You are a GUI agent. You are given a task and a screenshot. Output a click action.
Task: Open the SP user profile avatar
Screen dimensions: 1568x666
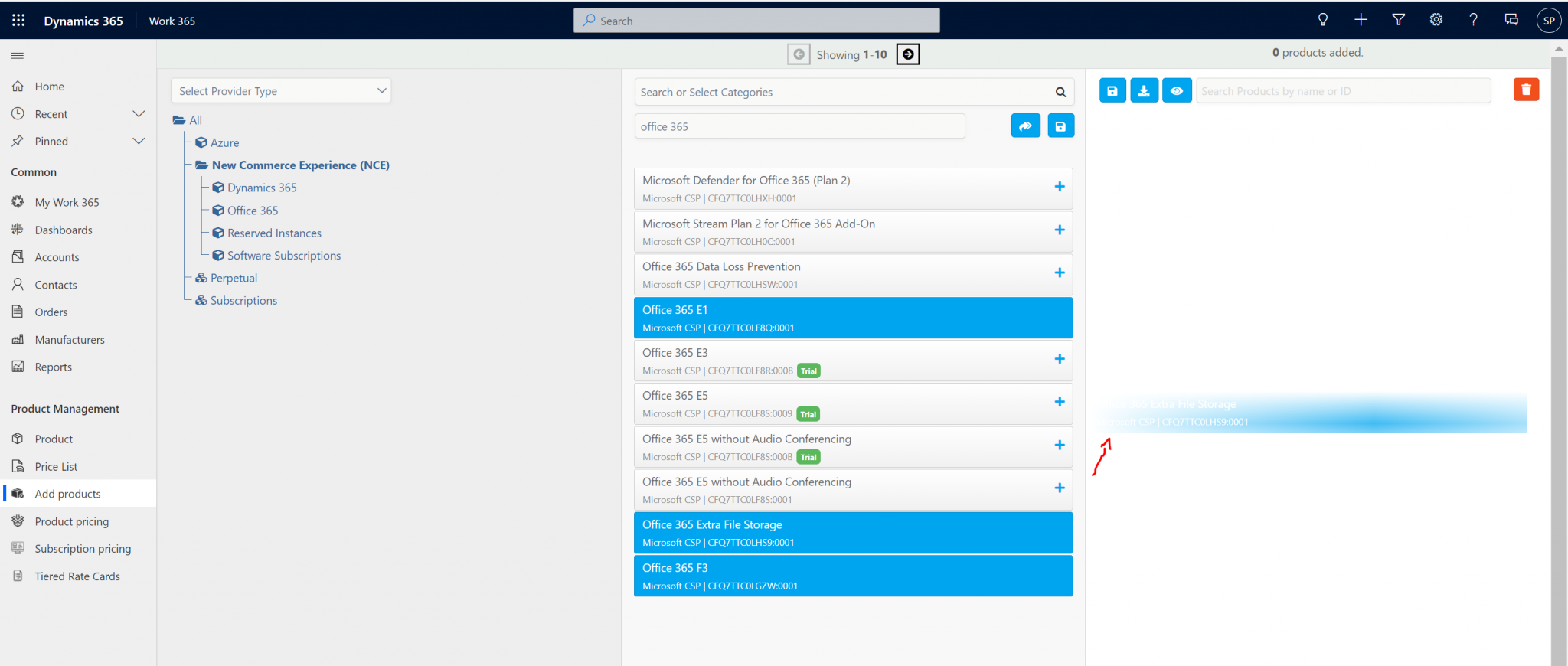1549,21
